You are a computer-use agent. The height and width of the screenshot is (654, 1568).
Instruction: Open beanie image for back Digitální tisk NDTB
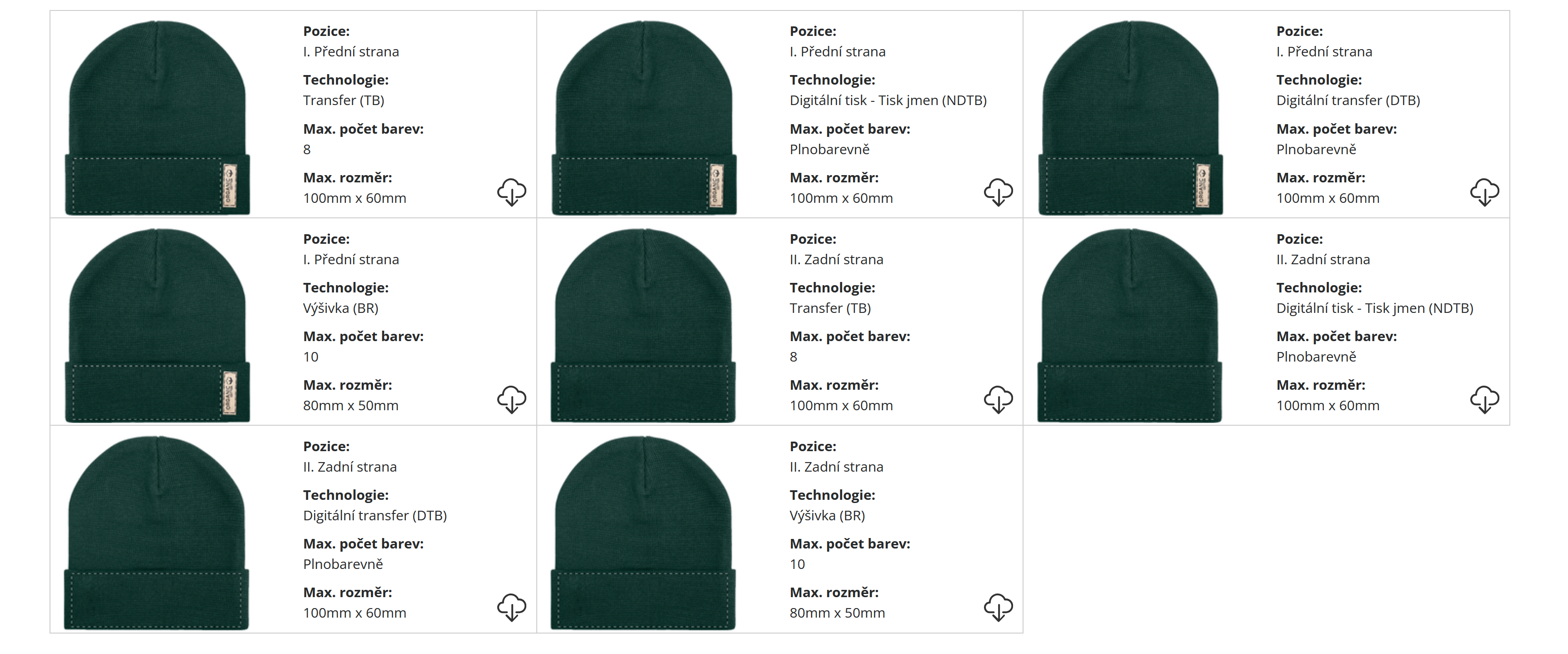[1130, 325]
